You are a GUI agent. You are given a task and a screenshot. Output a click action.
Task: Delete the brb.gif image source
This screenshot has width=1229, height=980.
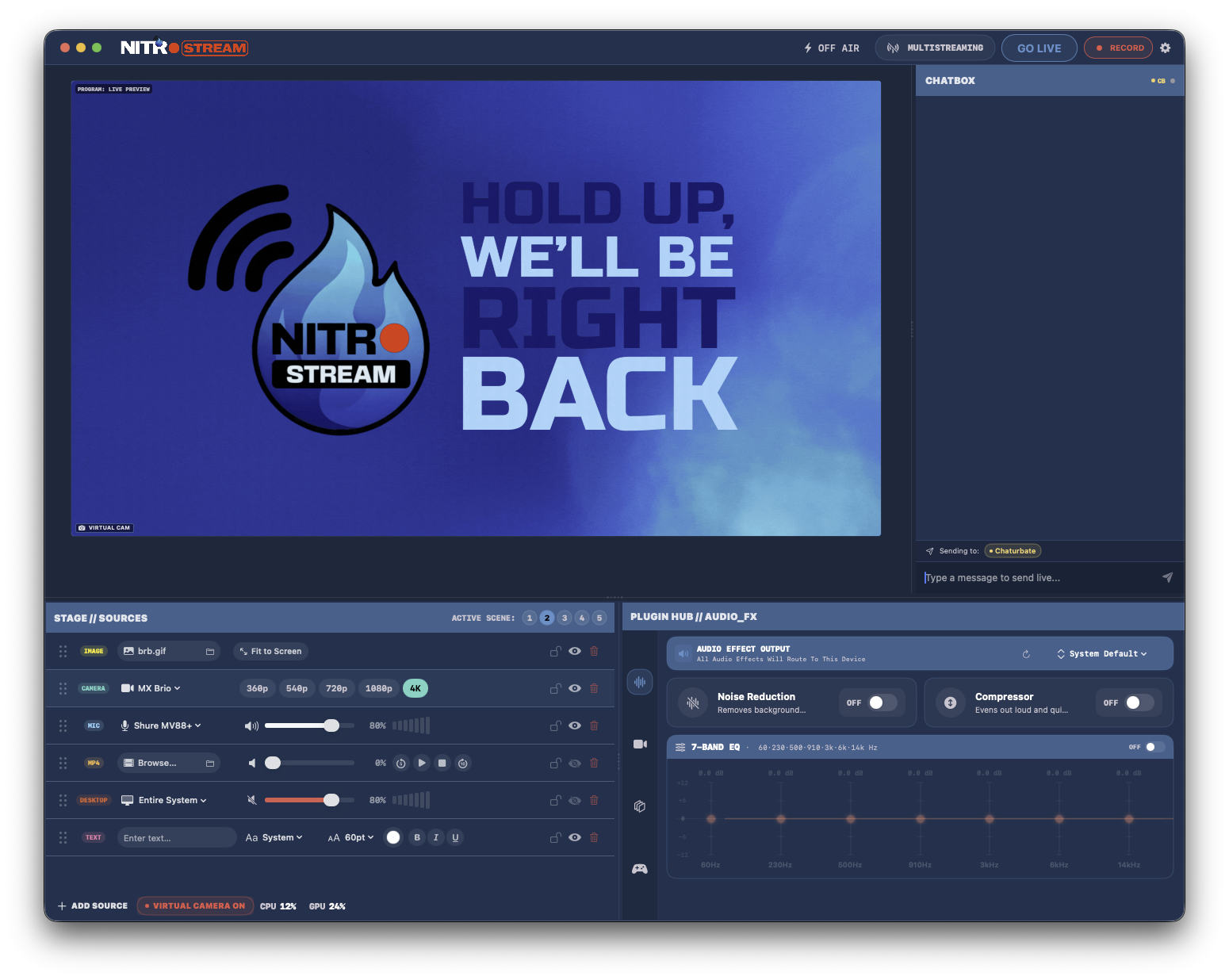pyautogui.click(x=594, y=651)
